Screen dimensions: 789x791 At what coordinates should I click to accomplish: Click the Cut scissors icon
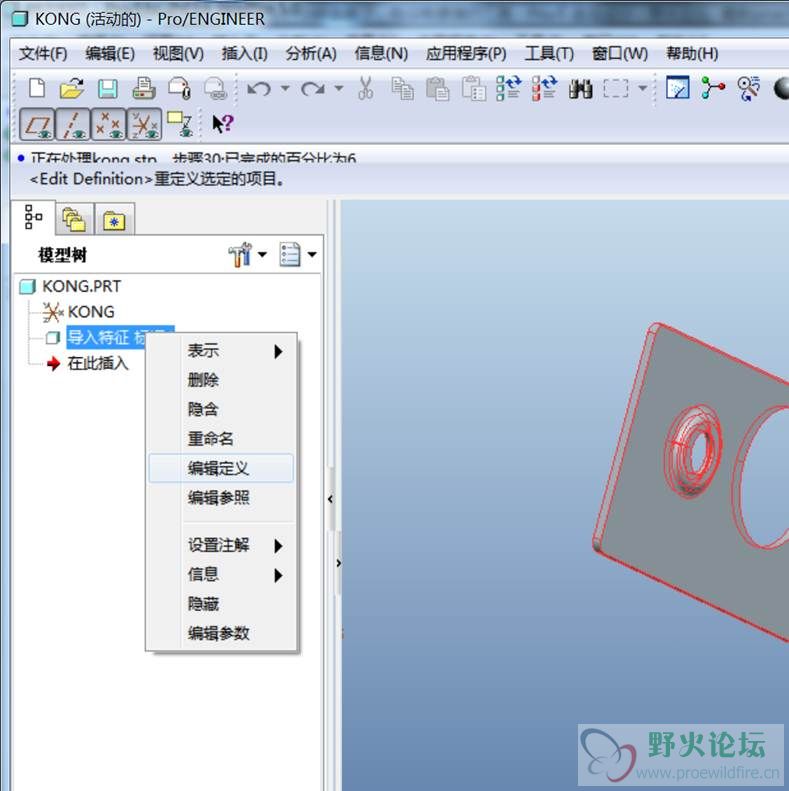point(366,89)
